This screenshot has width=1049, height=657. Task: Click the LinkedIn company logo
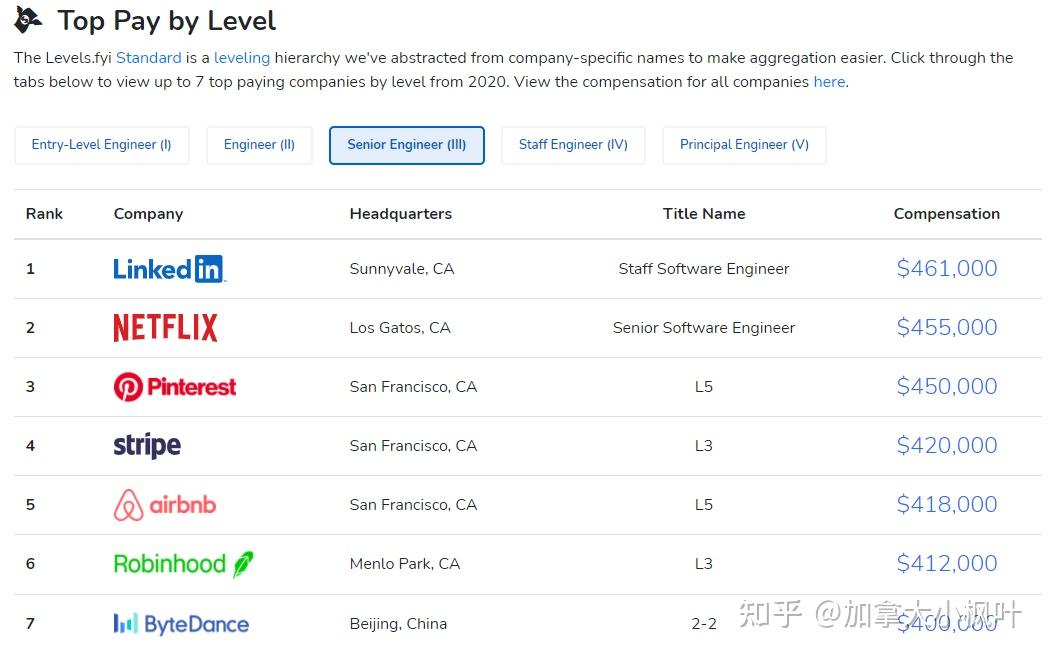(x=168, y=269)
